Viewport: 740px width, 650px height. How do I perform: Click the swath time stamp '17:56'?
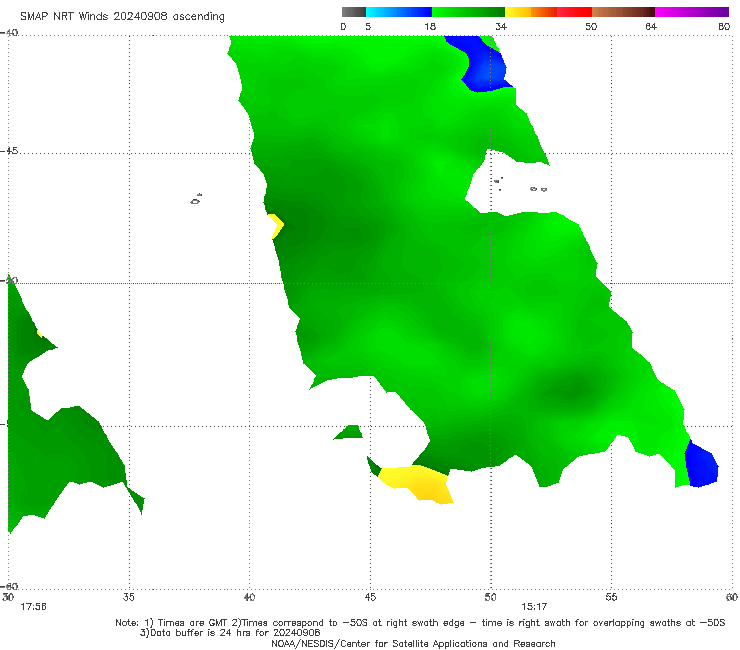coord(33,607)
